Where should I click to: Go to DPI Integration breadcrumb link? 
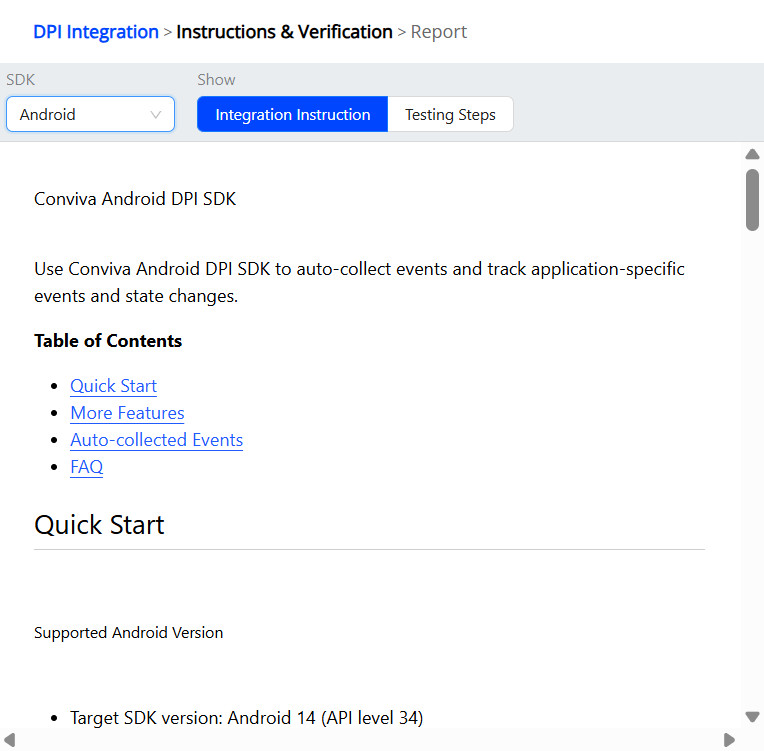96,32
